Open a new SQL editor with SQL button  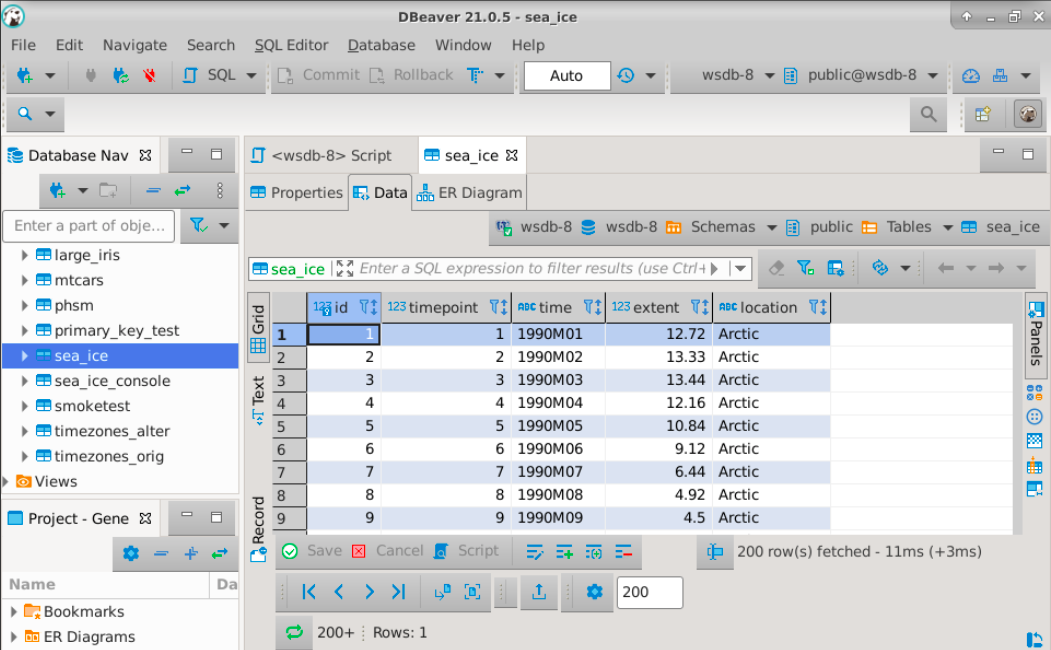(x=210, y=75)
